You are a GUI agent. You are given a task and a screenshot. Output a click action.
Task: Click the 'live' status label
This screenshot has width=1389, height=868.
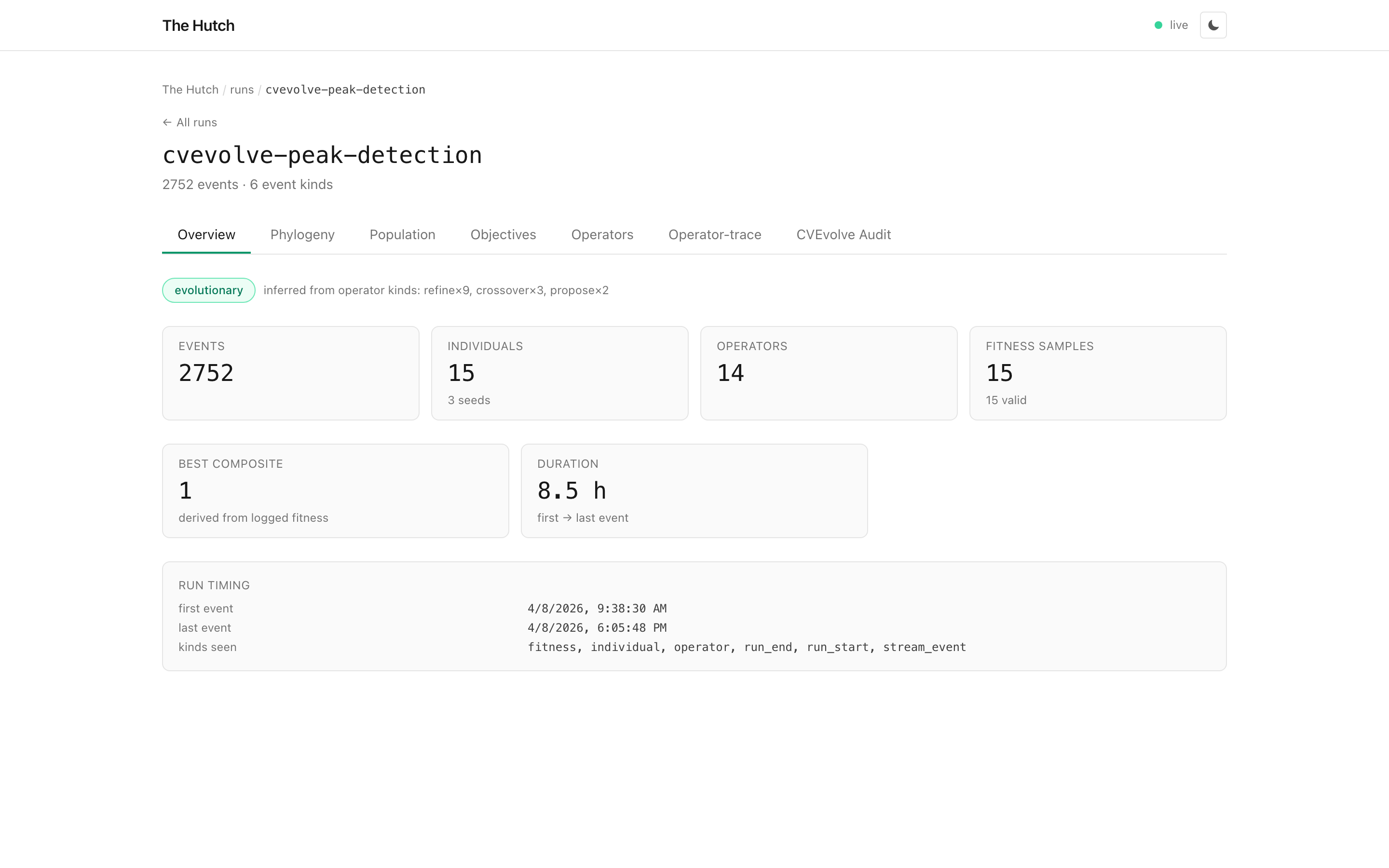click(x=1178, y=25)
